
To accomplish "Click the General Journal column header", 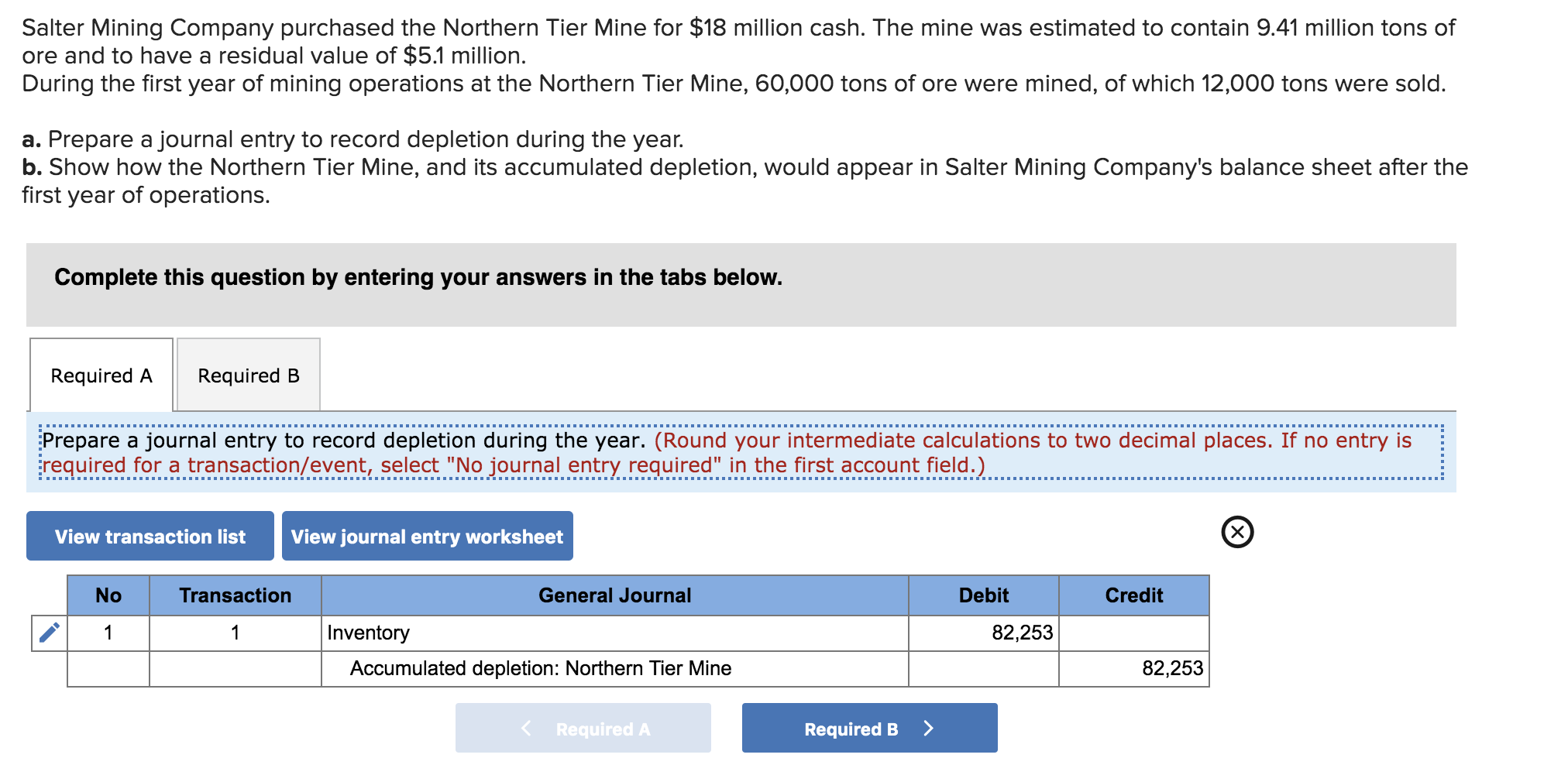I will pyautogui.click(x=614, y=595).
